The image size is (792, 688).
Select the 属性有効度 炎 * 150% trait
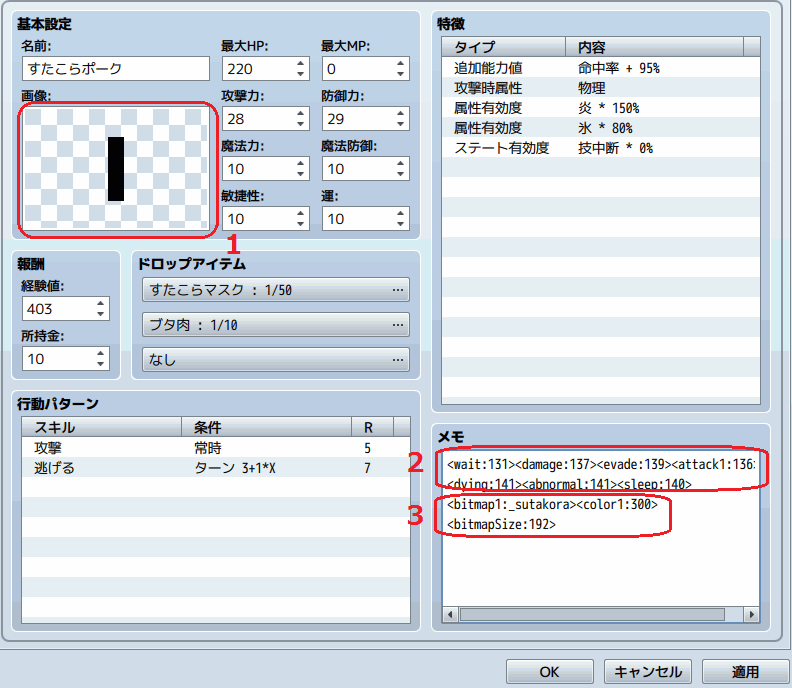pos(601,108)
